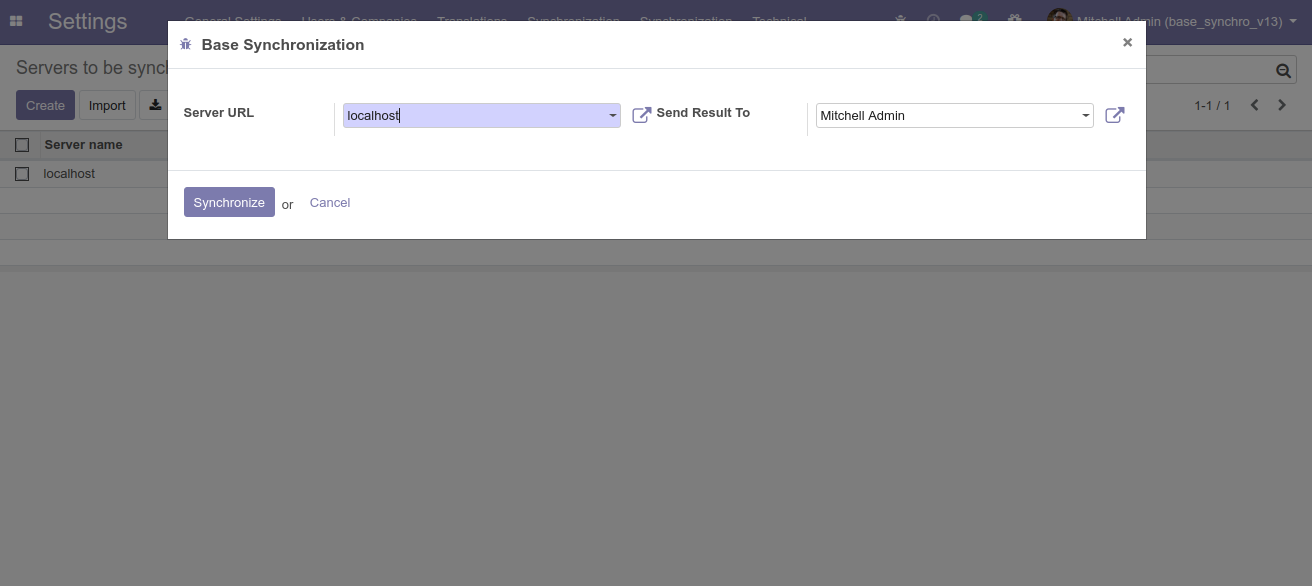Click the Server name column header
1312x586 pixels.
[x=84, y=145]
